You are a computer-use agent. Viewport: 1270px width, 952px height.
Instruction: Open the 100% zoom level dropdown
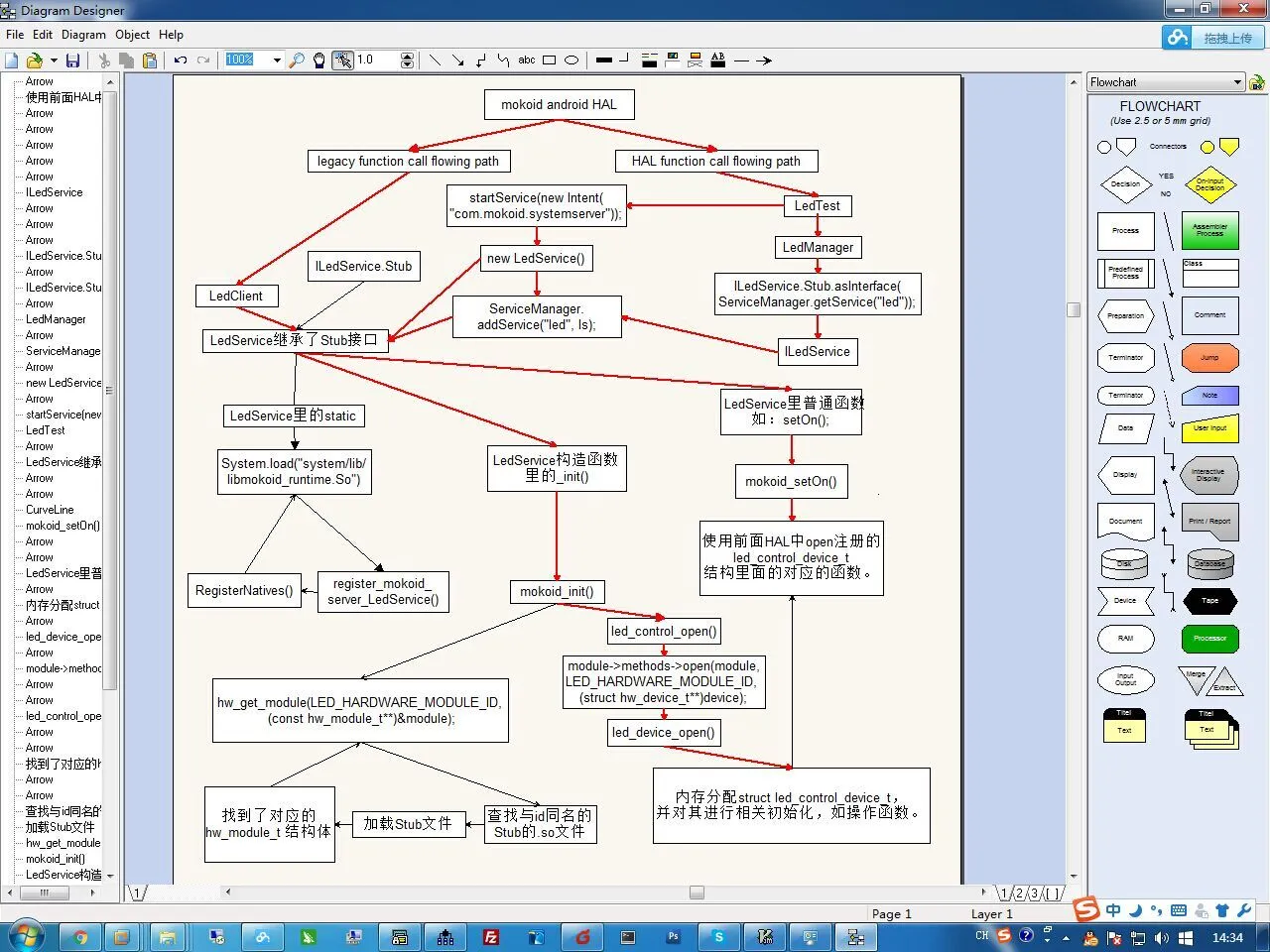click(277, 60)
